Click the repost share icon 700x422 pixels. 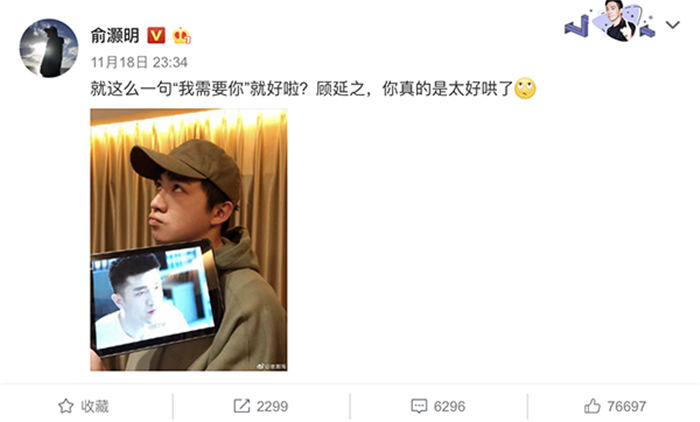tap(242, 406)
